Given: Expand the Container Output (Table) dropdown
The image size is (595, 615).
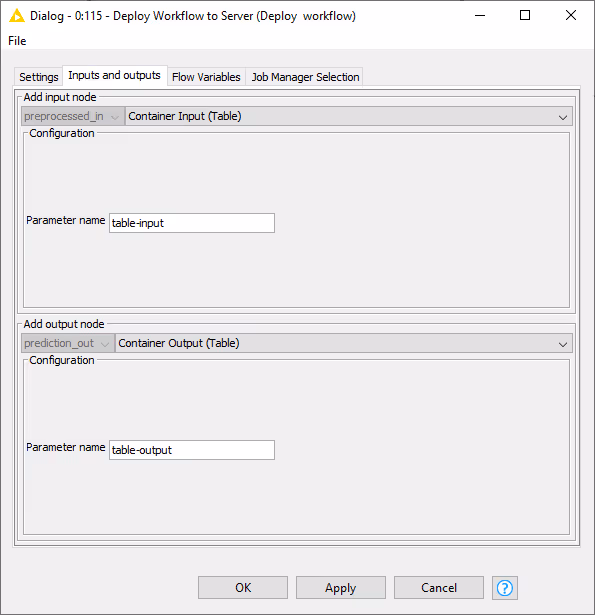Looking at the screenshot, I should (344, 343).
